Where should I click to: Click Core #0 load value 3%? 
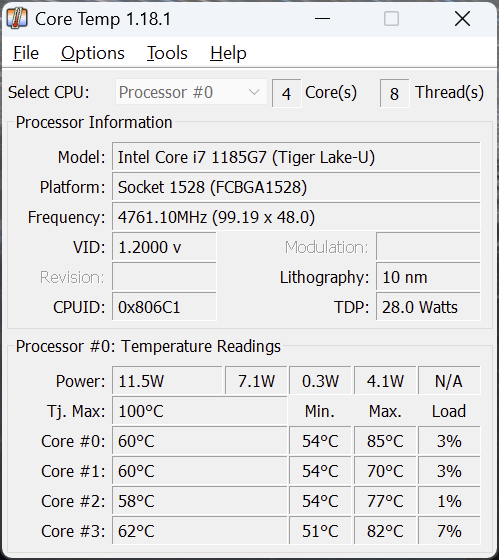449,441
